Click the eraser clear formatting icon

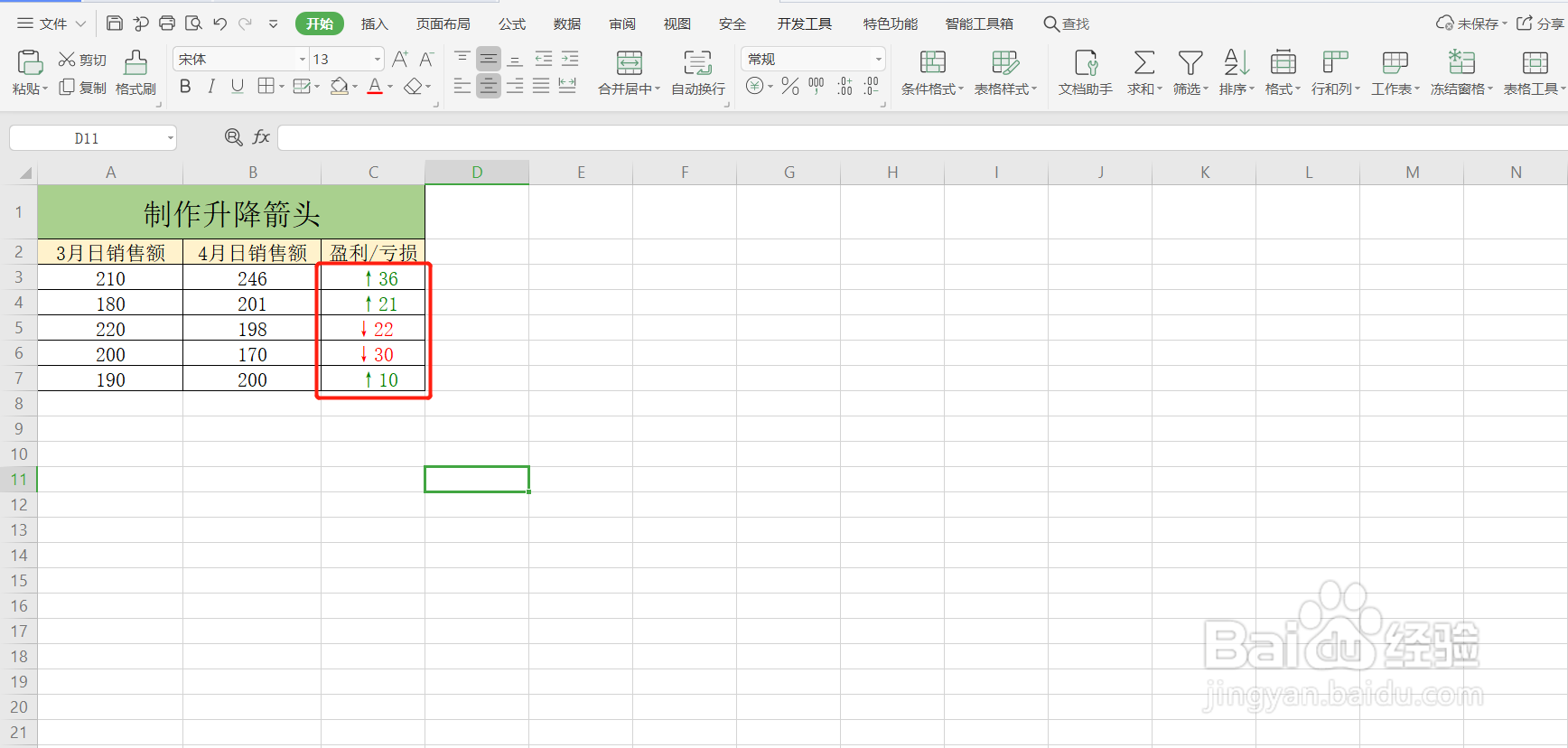[x=413, y=86]
